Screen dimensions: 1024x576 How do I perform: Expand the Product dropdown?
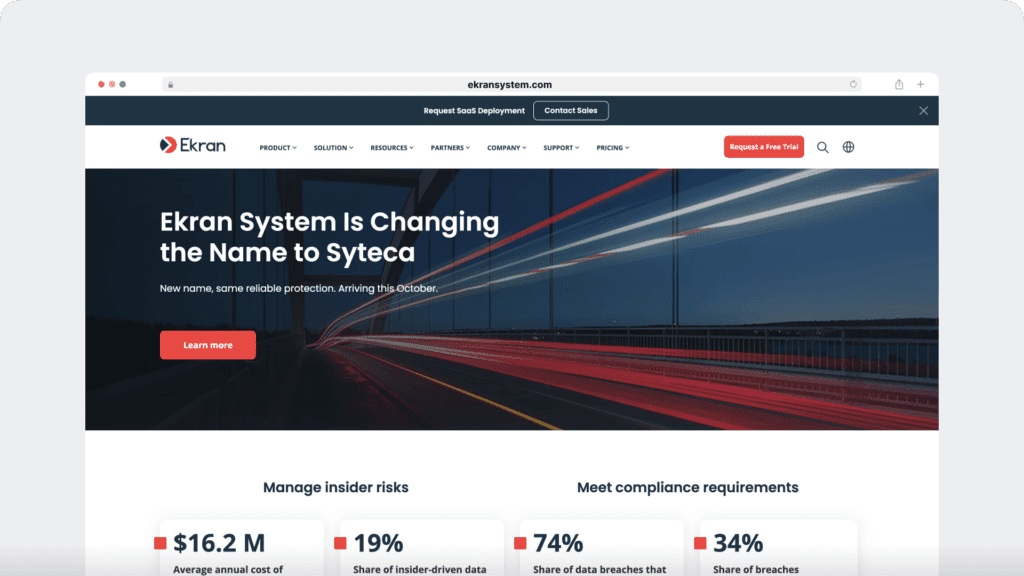(277, 147)
